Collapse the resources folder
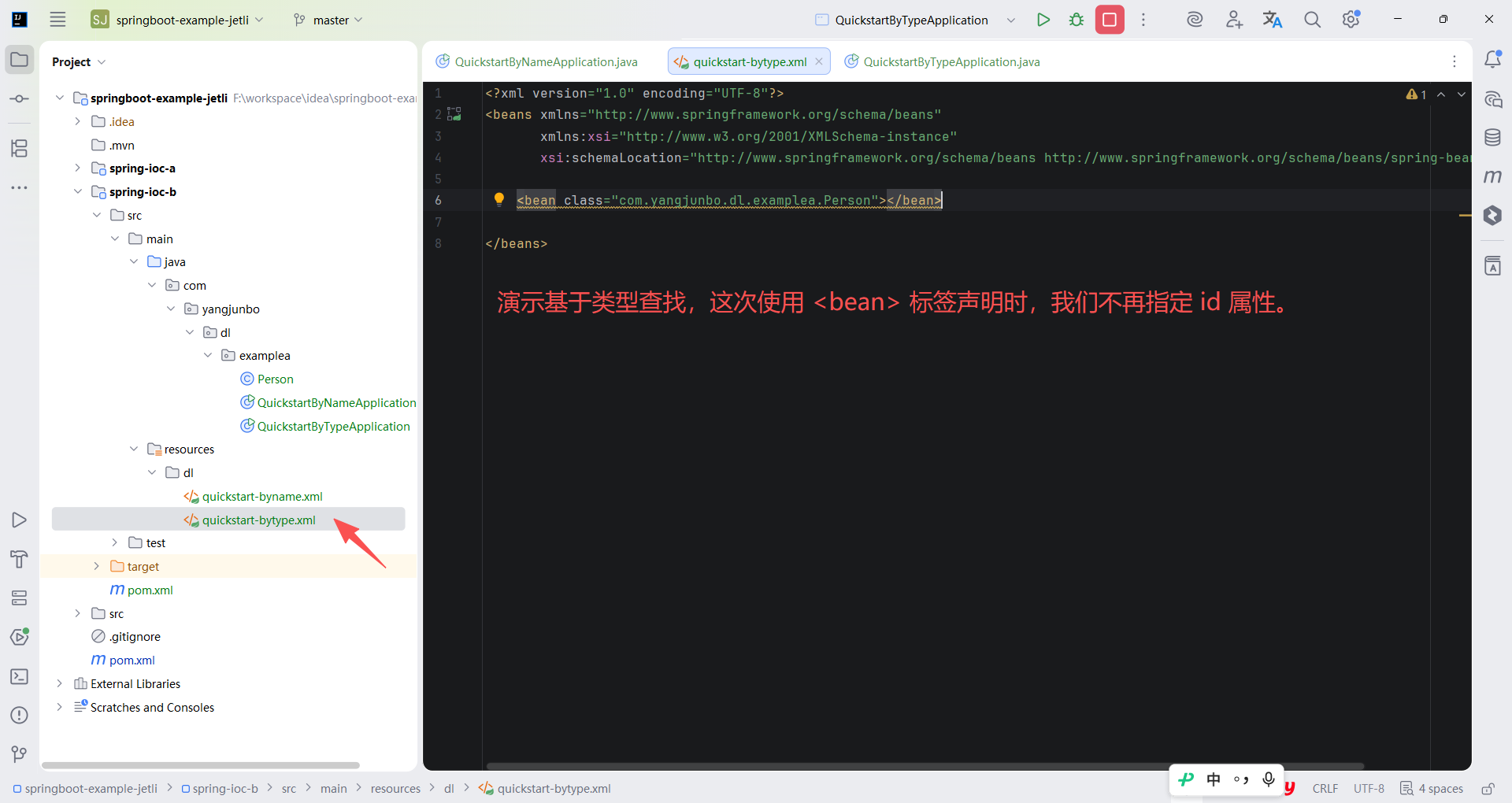1512x803 pixels. (x=134, y=449)
